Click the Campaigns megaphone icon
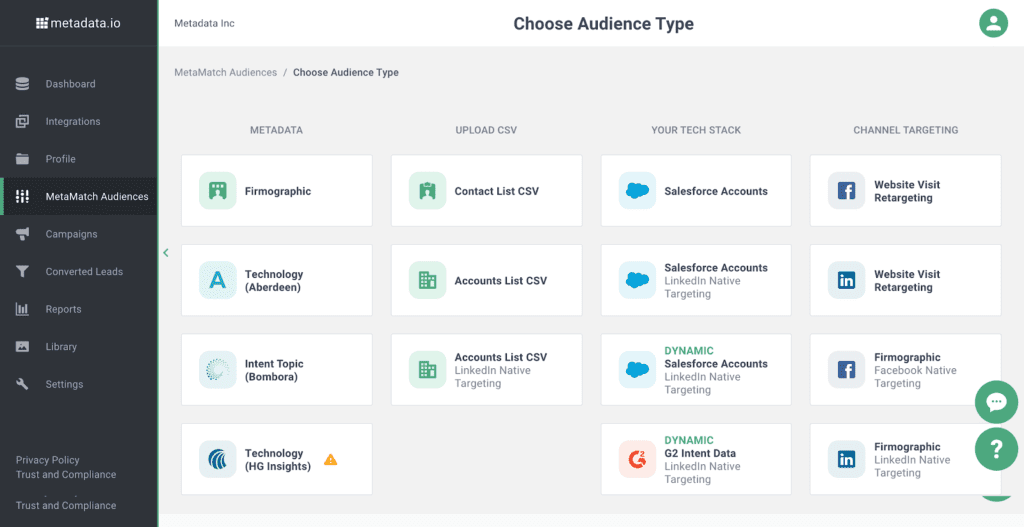The width and height of the screenshot is (1024, 527). (x=22, y=234)
